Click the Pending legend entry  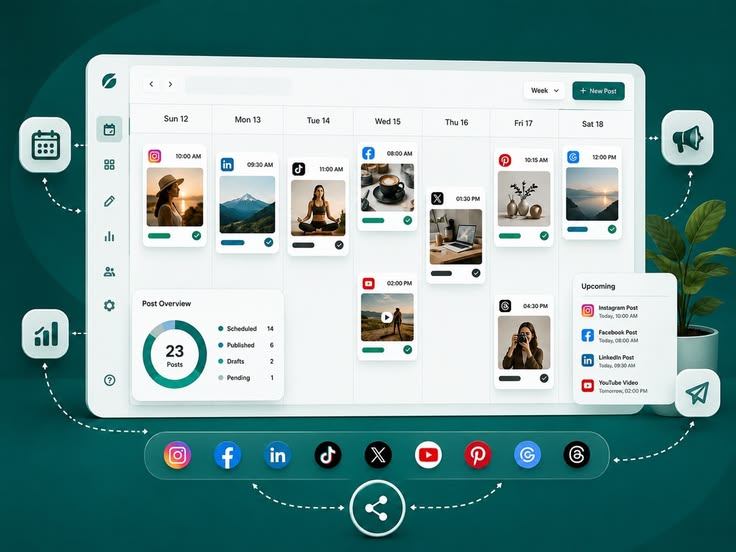(x=246, y=378)
